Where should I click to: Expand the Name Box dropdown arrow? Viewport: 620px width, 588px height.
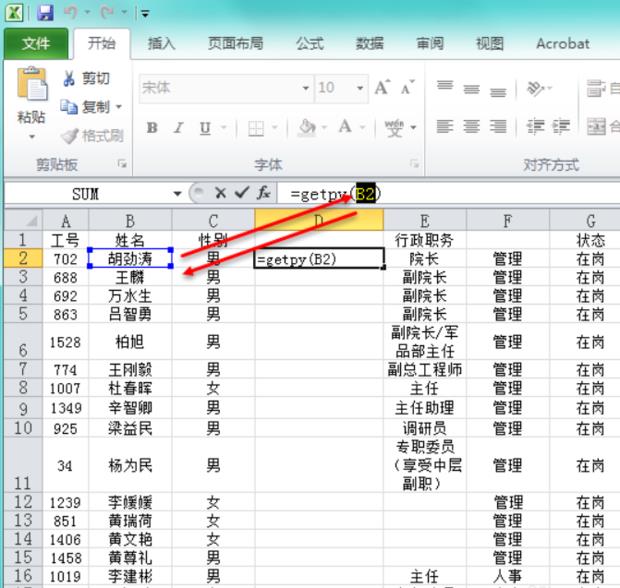pos(178,193)
